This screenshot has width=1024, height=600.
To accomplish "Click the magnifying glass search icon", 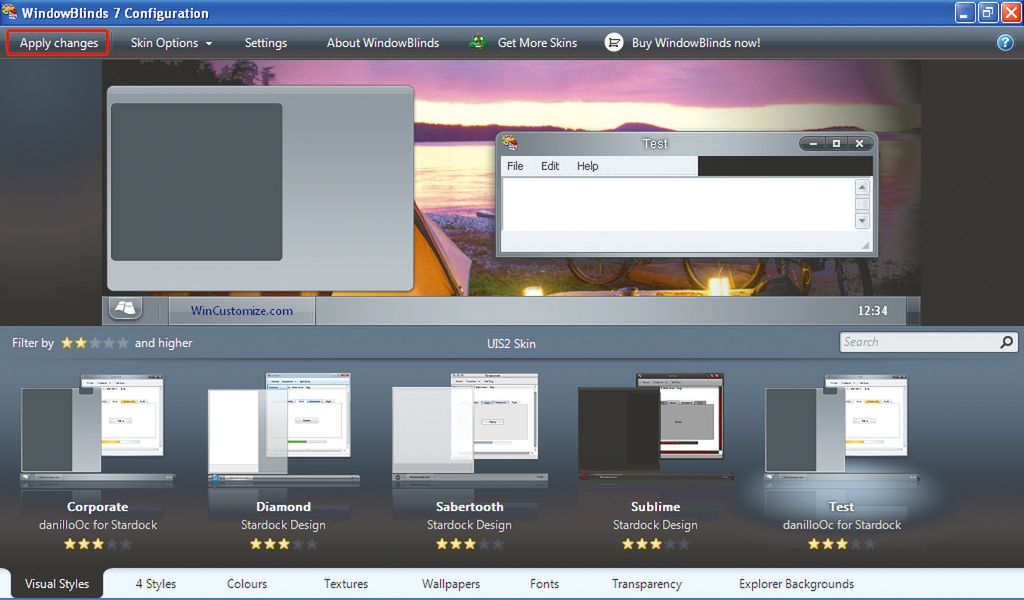I will click(x=1007, y=341).
